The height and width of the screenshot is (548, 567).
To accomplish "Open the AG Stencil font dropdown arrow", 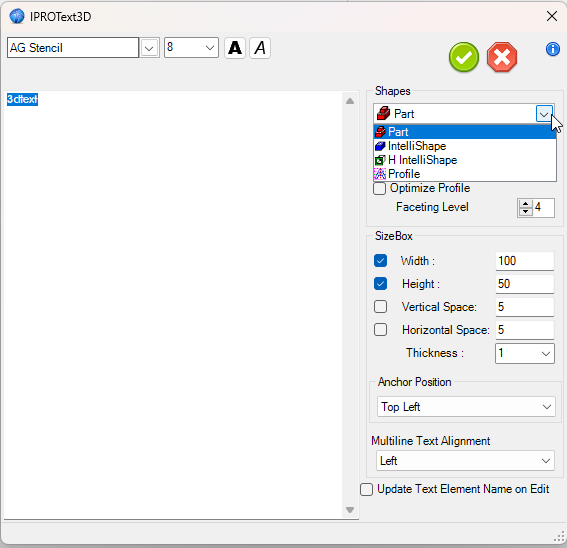I will tap(149, 48).
